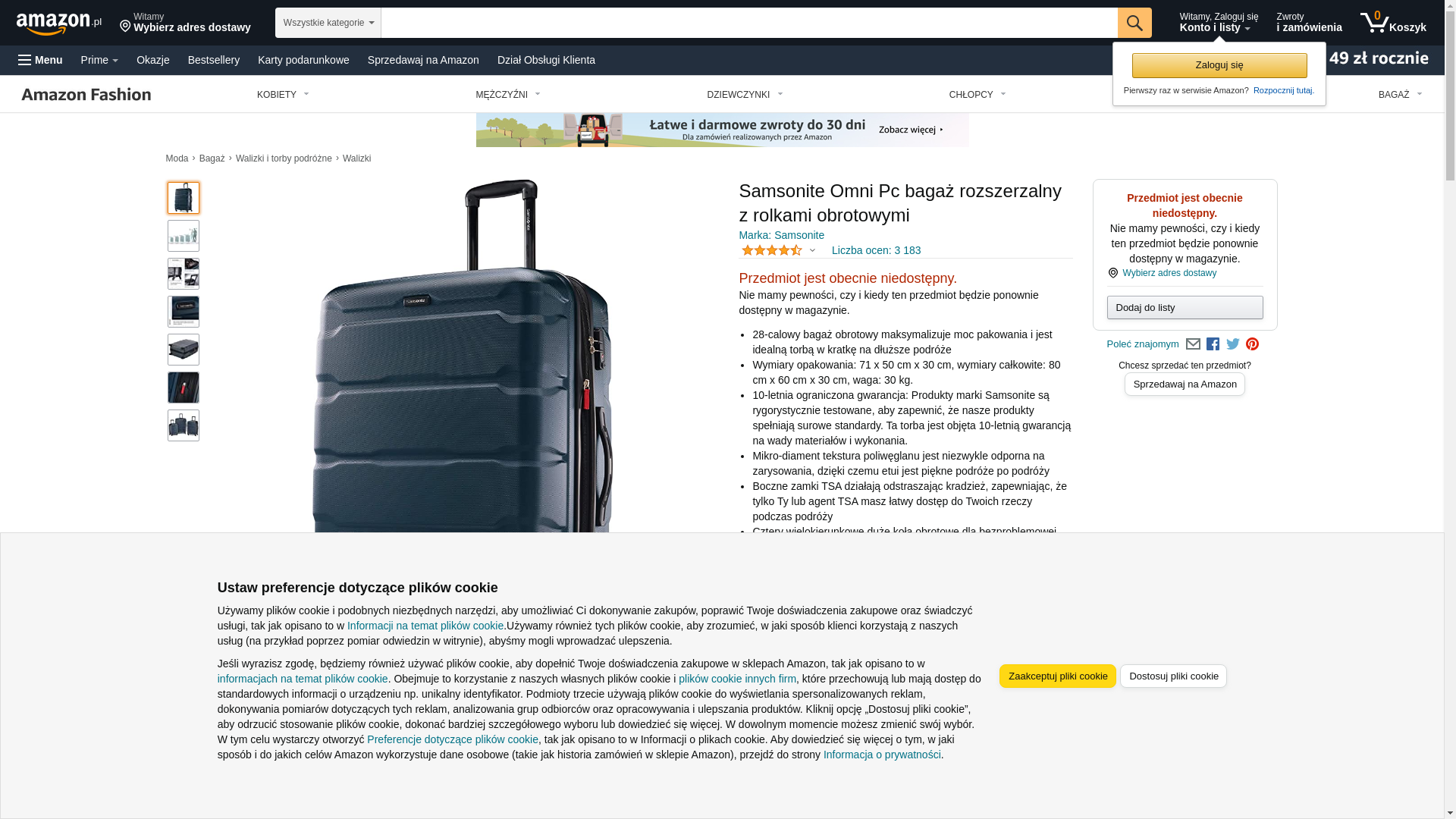Share product on Twitter icon
Image resolution: width=1456 pixels, height=819 pixels.
point(1232,344)
